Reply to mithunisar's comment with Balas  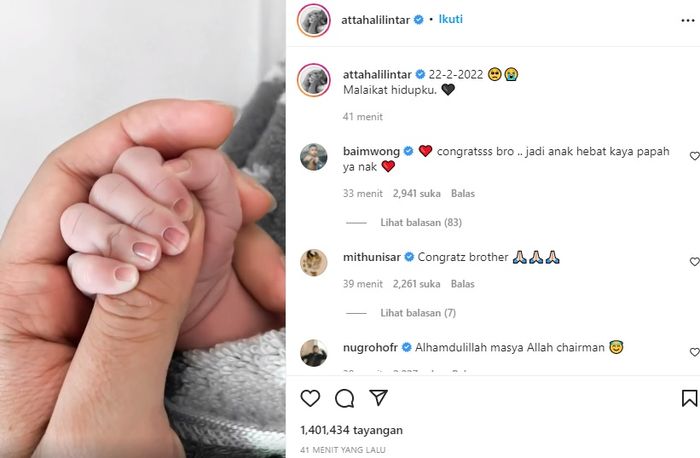(x=462, y=284)
